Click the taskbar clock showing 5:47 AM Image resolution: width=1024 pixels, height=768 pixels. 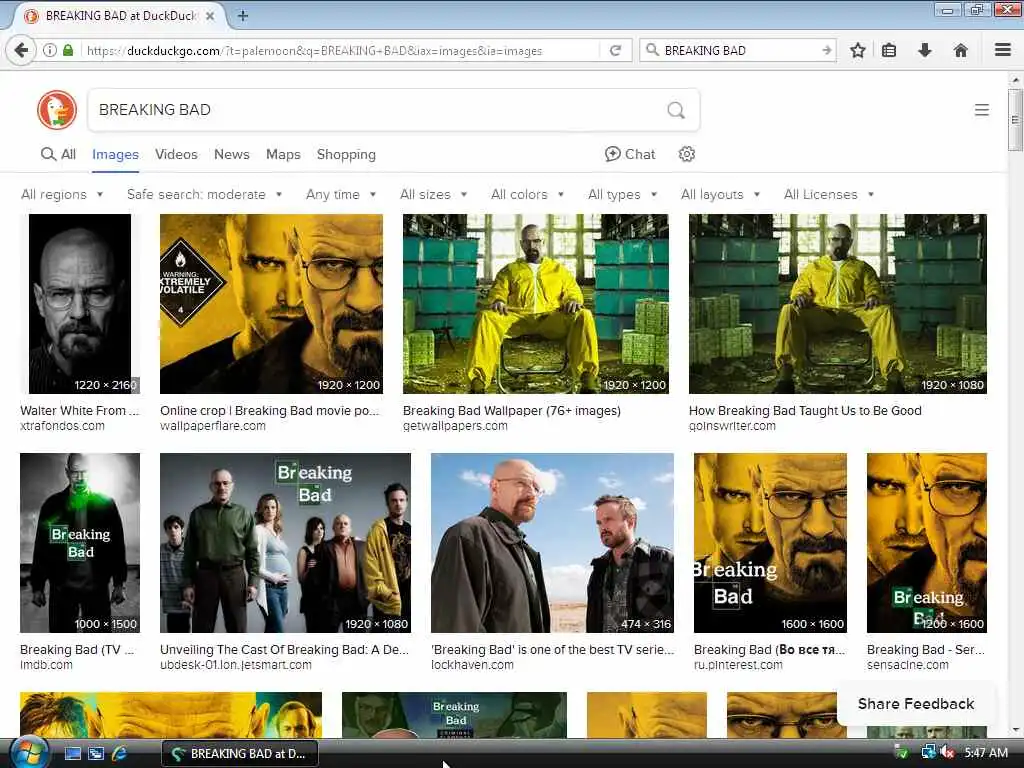(986, 753)
